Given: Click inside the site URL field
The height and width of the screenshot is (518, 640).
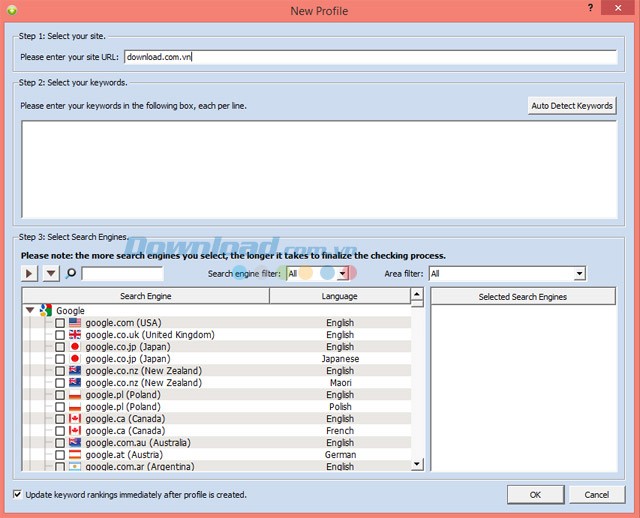Looking at the screenshot, I should pyautogui.click(x=370, y=57).
